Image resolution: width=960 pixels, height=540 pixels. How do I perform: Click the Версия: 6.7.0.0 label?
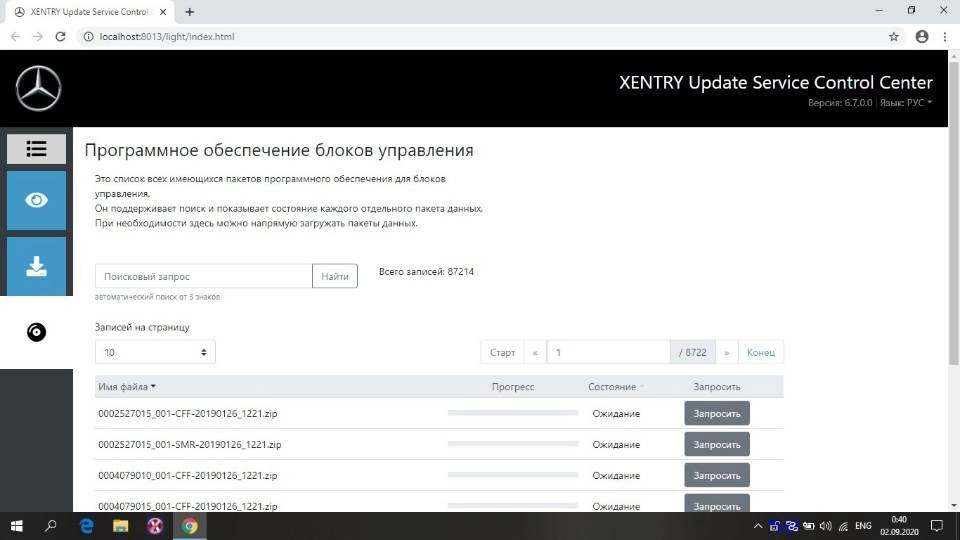840,103
